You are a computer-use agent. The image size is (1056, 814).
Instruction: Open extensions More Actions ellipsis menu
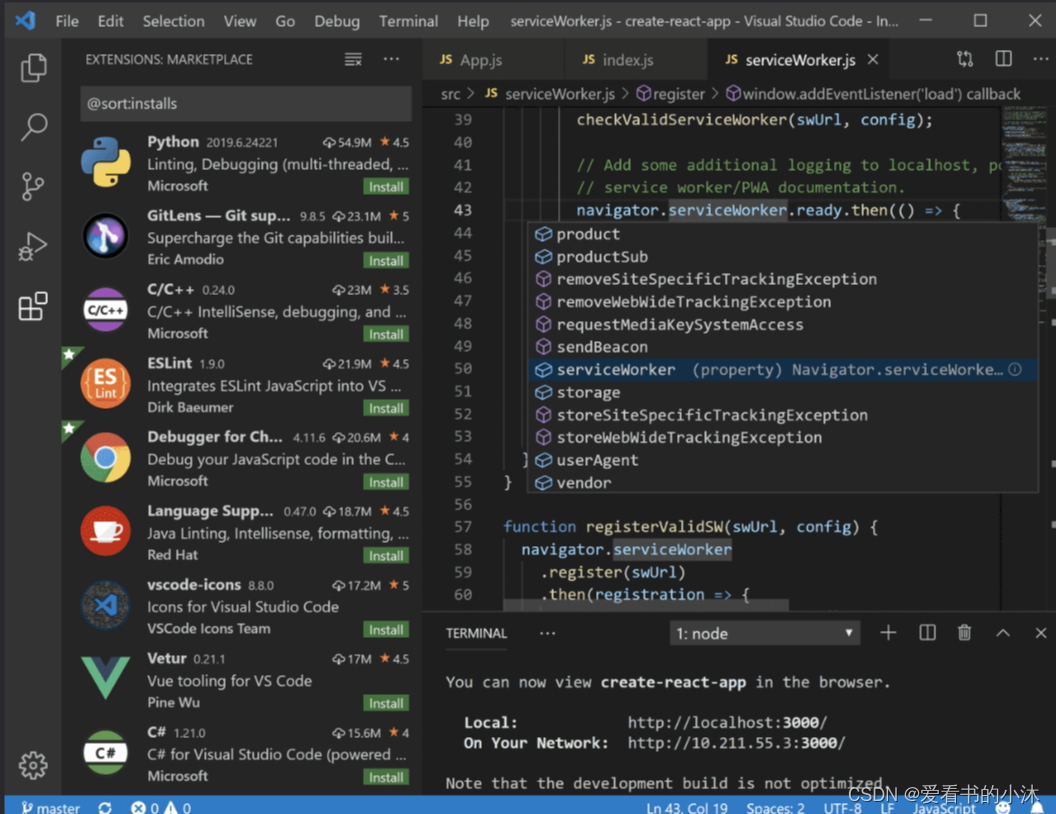point(391,60)
